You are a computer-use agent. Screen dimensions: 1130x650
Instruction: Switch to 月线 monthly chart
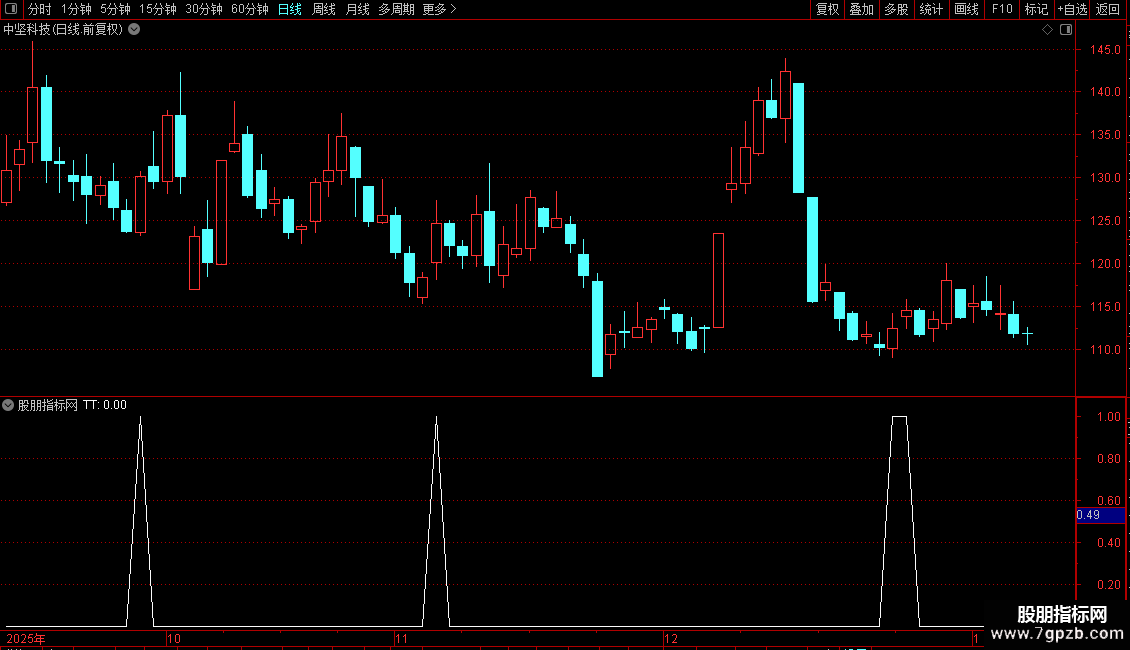[x=357, y=9]
